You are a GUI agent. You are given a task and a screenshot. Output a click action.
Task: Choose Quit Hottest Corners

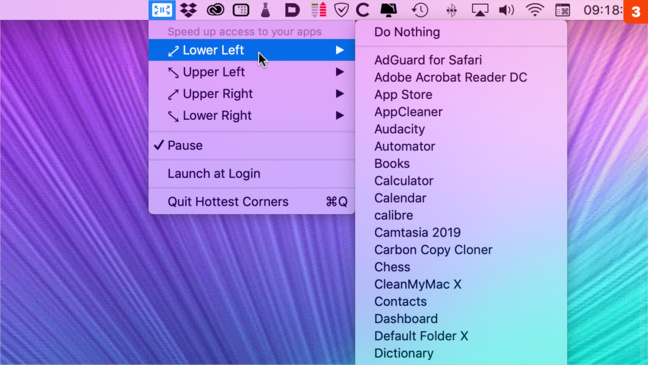pos(252,202)
